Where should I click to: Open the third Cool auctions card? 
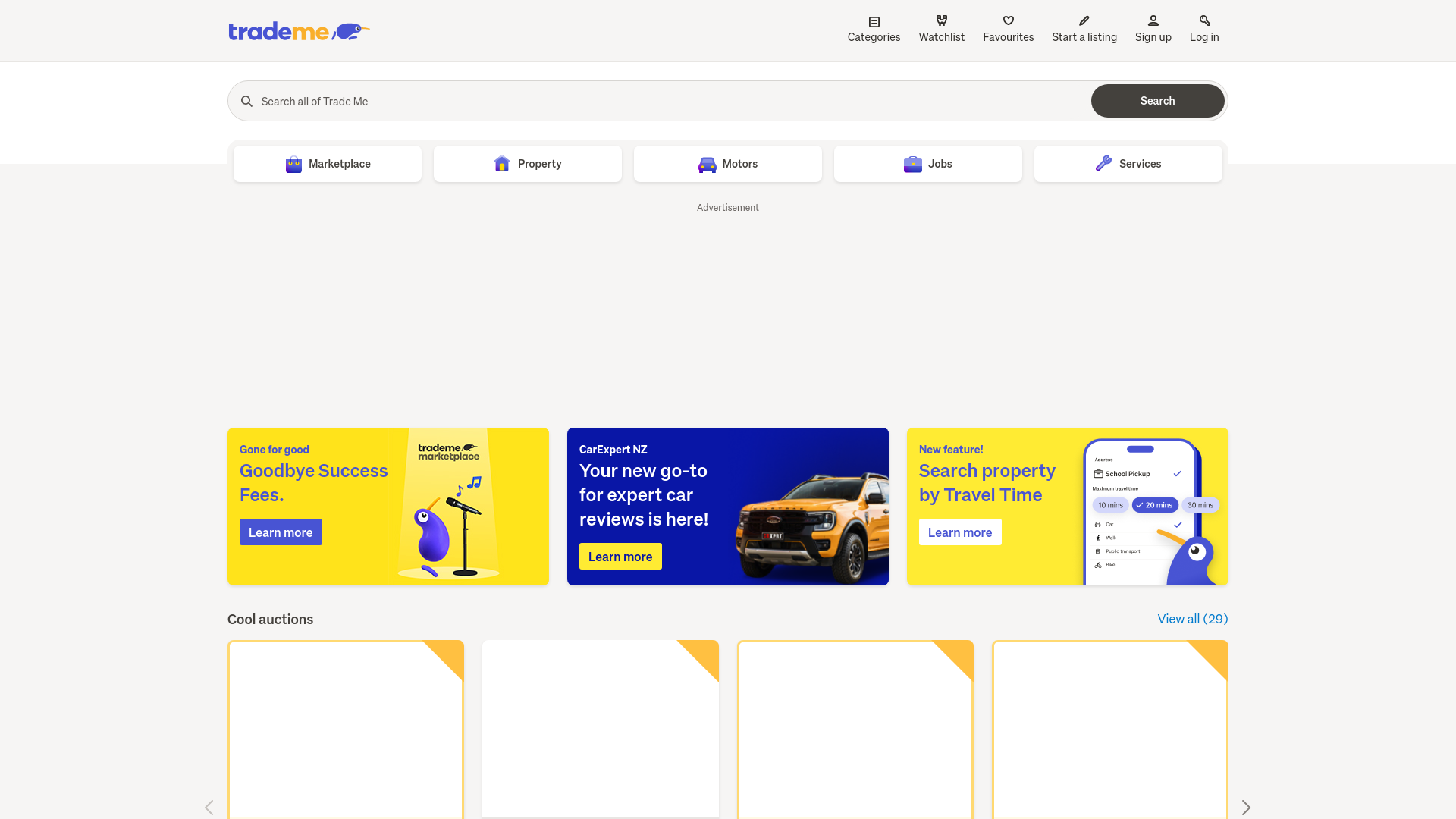pos(855,730)
